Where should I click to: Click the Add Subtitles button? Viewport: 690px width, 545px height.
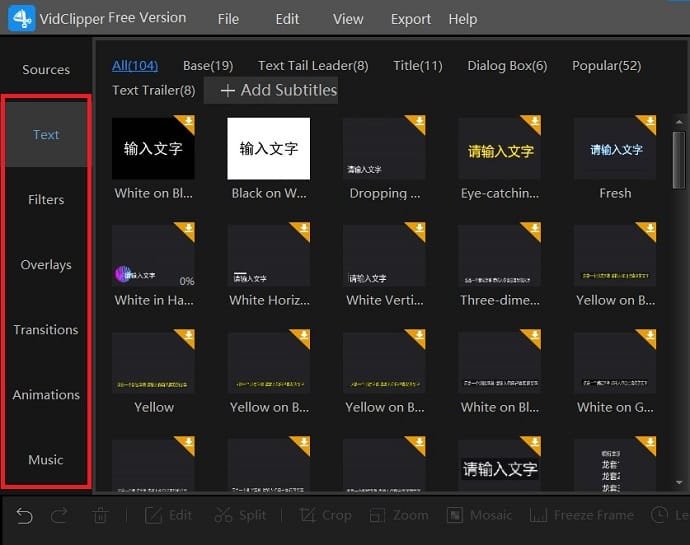pos(271,90)
